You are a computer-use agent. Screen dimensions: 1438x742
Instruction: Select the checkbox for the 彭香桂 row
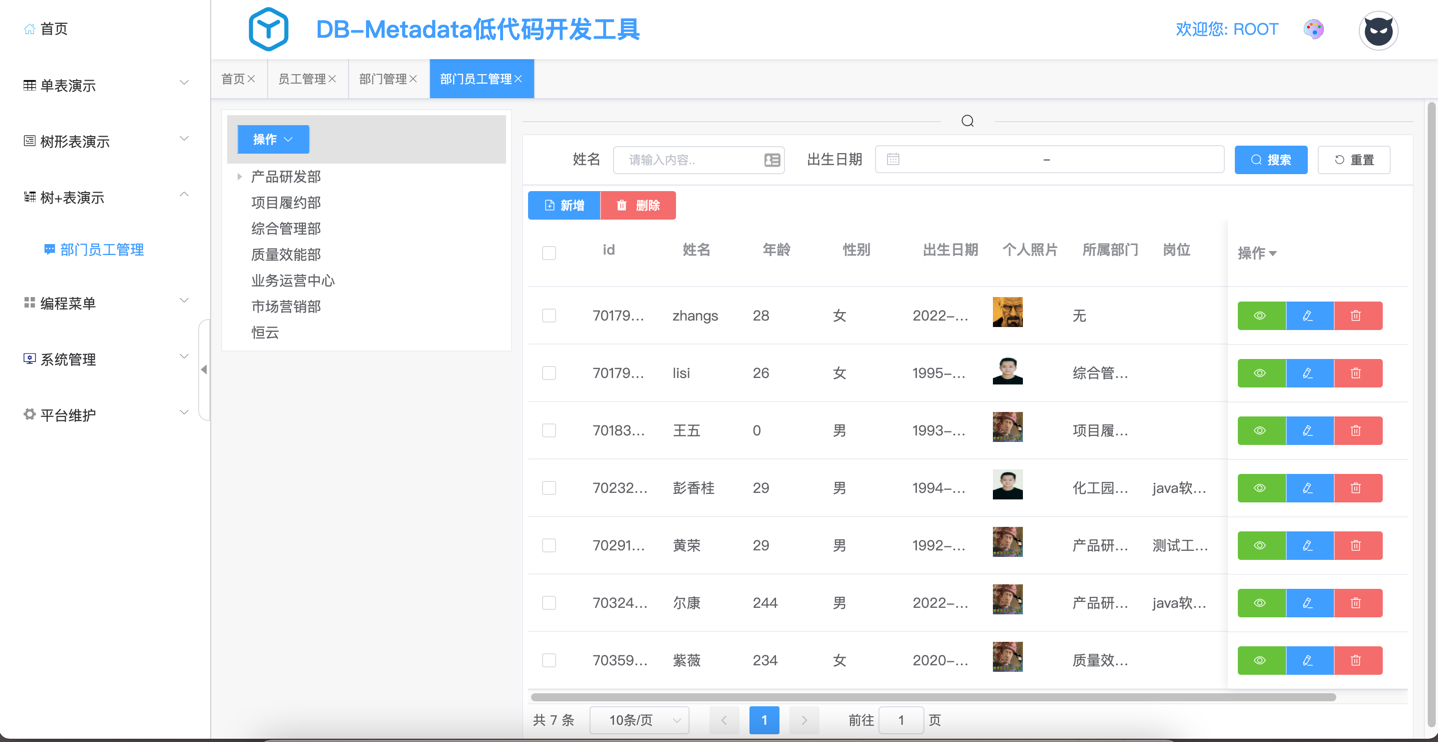[x=549, y=488]
